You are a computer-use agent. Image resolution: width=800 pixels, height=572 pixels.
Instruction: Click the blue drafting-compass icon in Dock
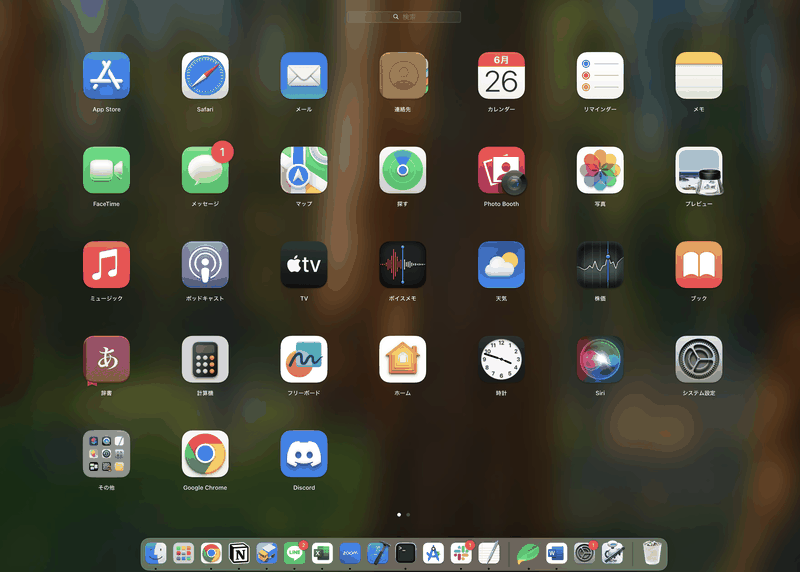[x=433, y=553]
